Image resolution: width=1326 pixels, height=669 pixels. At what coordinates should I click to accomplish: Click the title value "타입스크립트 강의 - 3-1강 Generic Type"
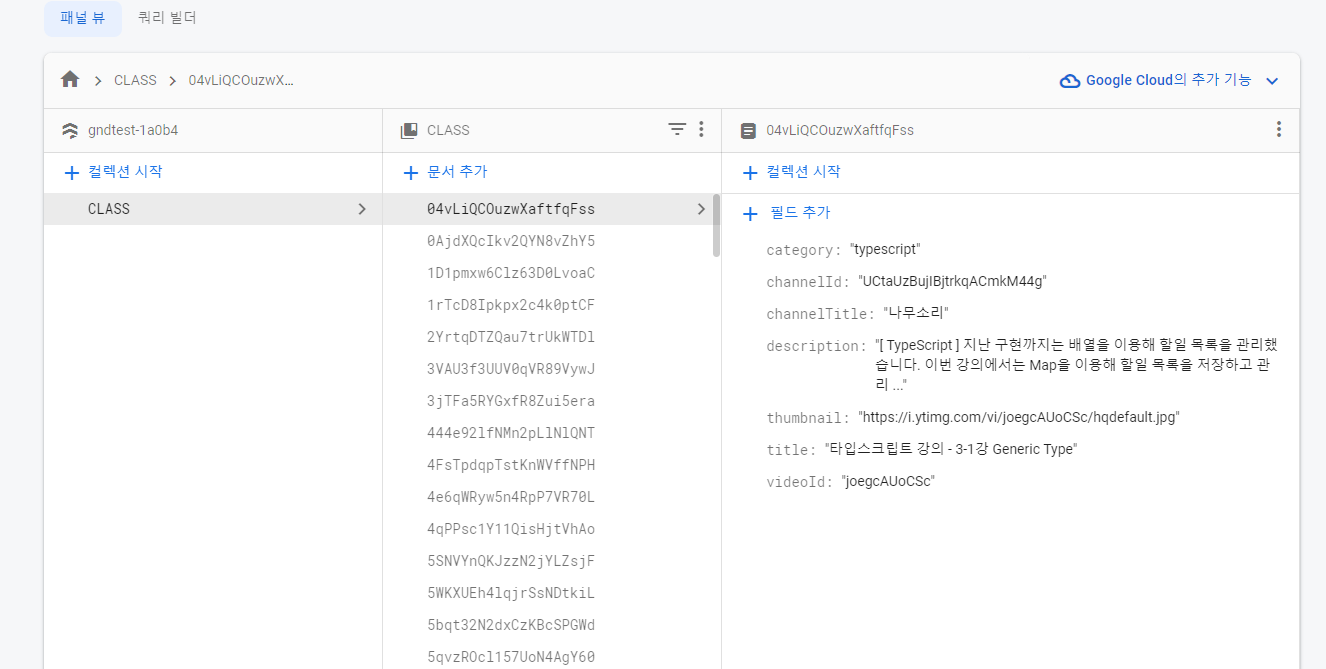coord(951,449)
